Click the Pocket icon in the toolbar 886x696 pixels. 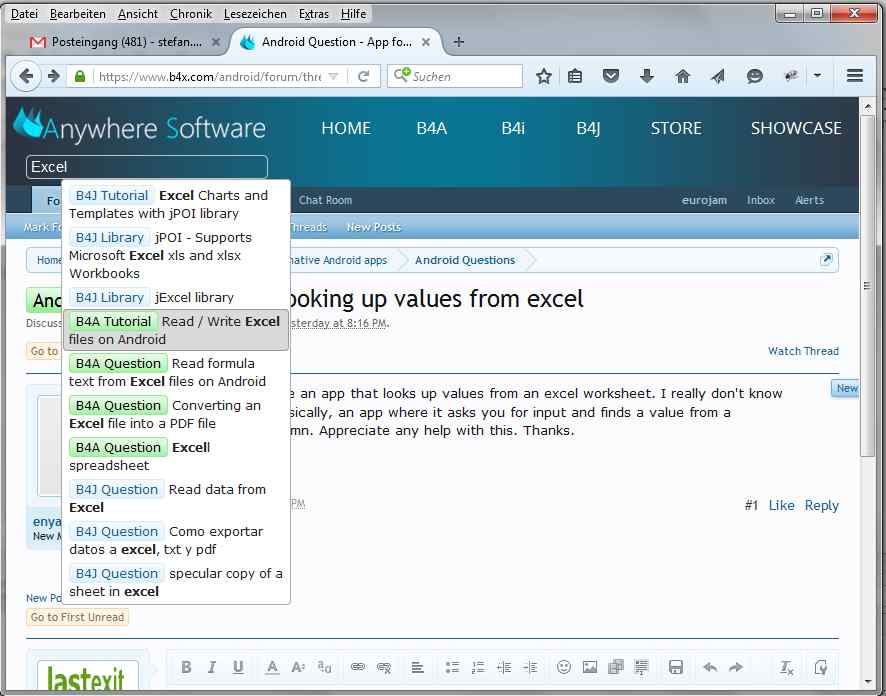click(611, 76)
